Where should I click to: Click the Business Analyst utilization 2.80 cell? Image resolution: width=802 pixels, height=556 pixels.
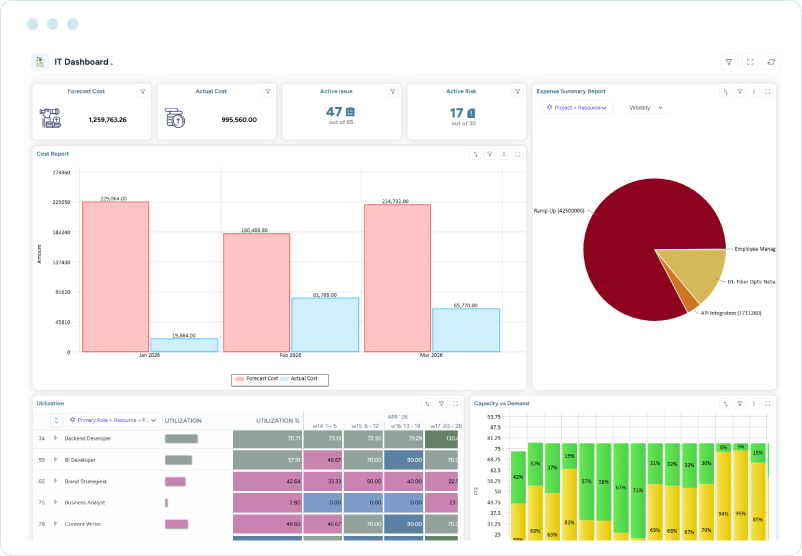[268, 503]
